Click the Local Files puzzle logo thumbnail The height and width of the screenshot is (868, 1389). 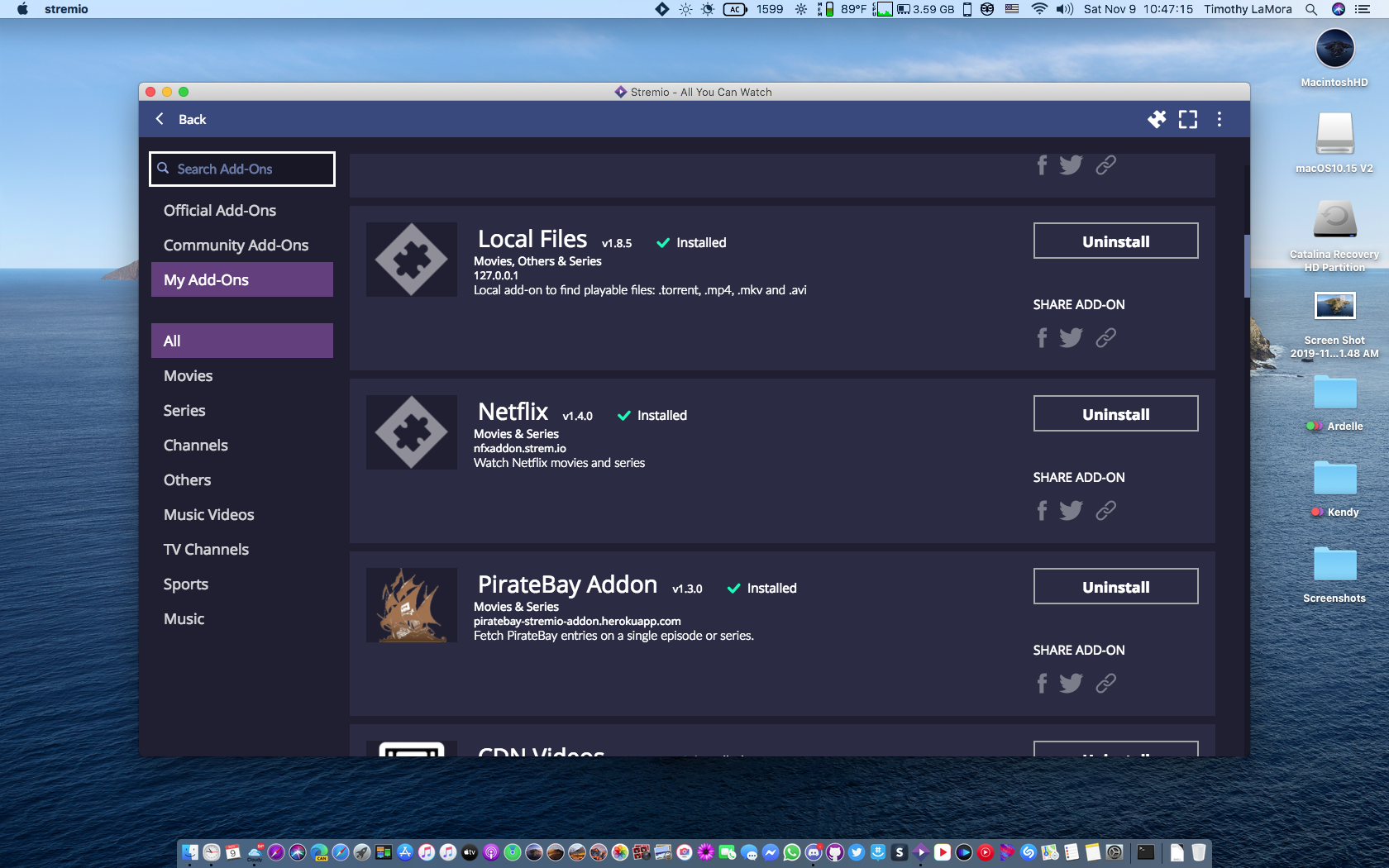point(412,260)
